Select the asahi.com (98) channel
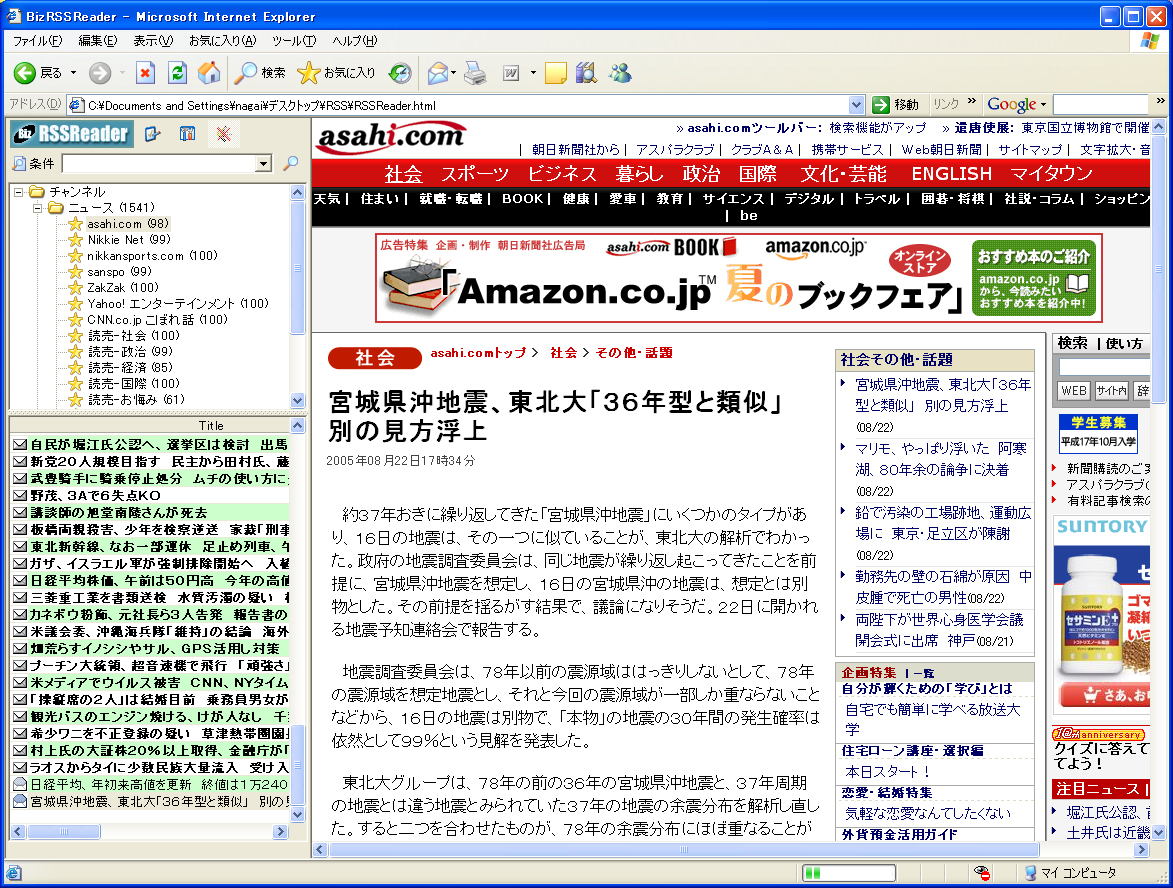 click(x=127, y=224)
